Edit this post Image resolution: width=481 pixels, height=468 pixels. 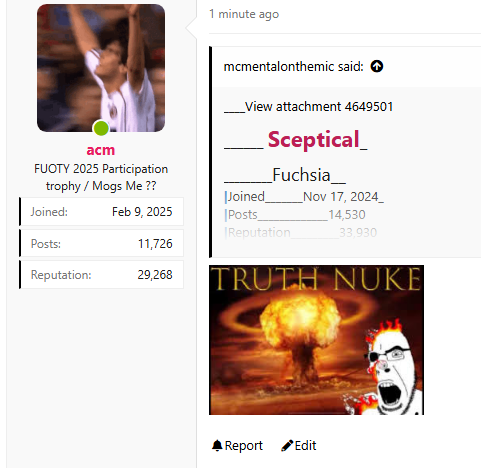(x=299, y=446)
